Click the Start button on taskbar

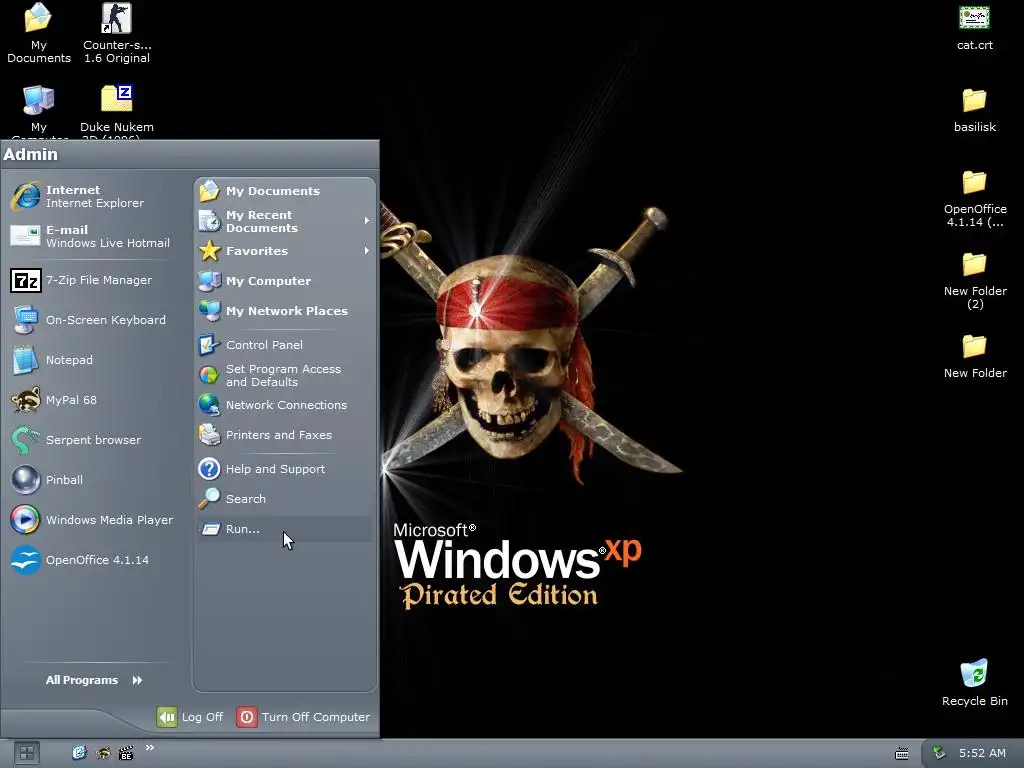pyautogui.click(x=27, y=753)
